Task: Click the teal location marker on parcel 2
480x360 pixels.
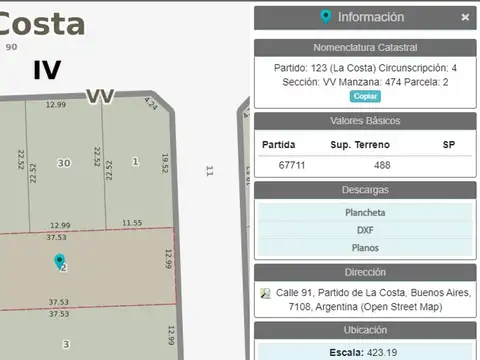Action: pos(60,261)
